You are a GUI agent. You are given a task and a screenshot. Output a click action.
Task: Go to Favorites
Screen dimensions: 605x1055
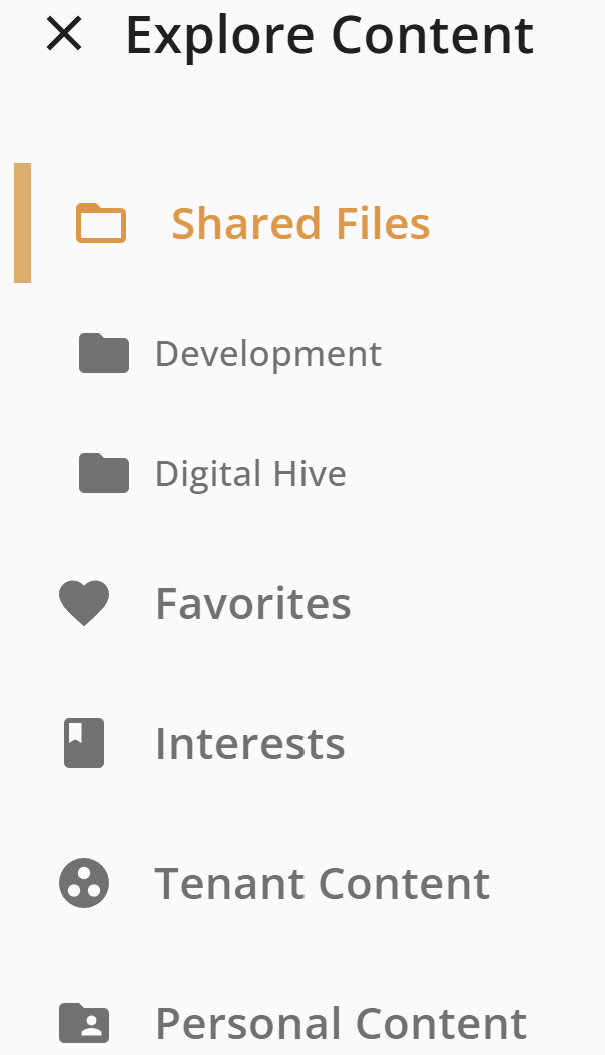click(254, 604)
